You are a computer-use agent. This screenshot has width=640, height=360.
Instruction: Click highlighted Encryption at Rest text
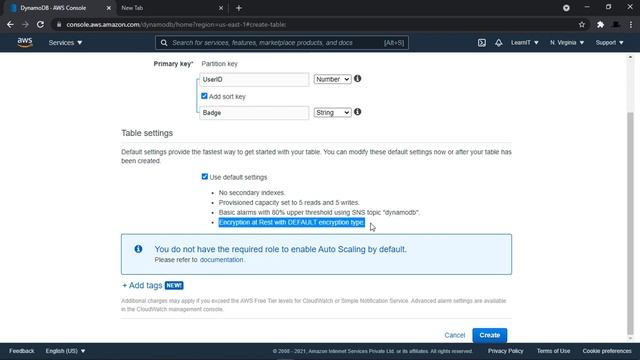(x=291, y=222)
